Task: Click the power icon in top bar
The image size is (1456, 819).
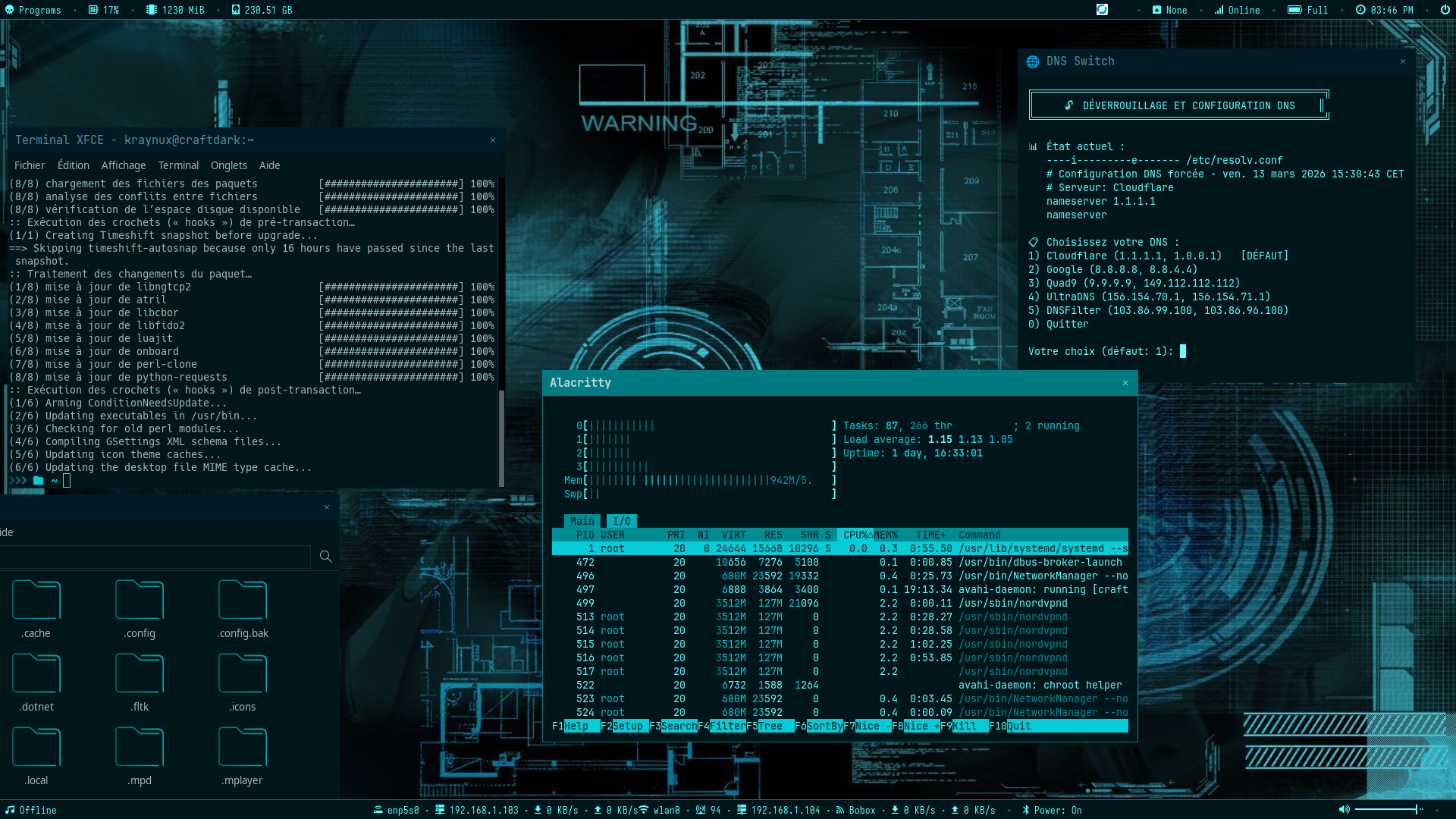Action: (x=1445, y=10)
